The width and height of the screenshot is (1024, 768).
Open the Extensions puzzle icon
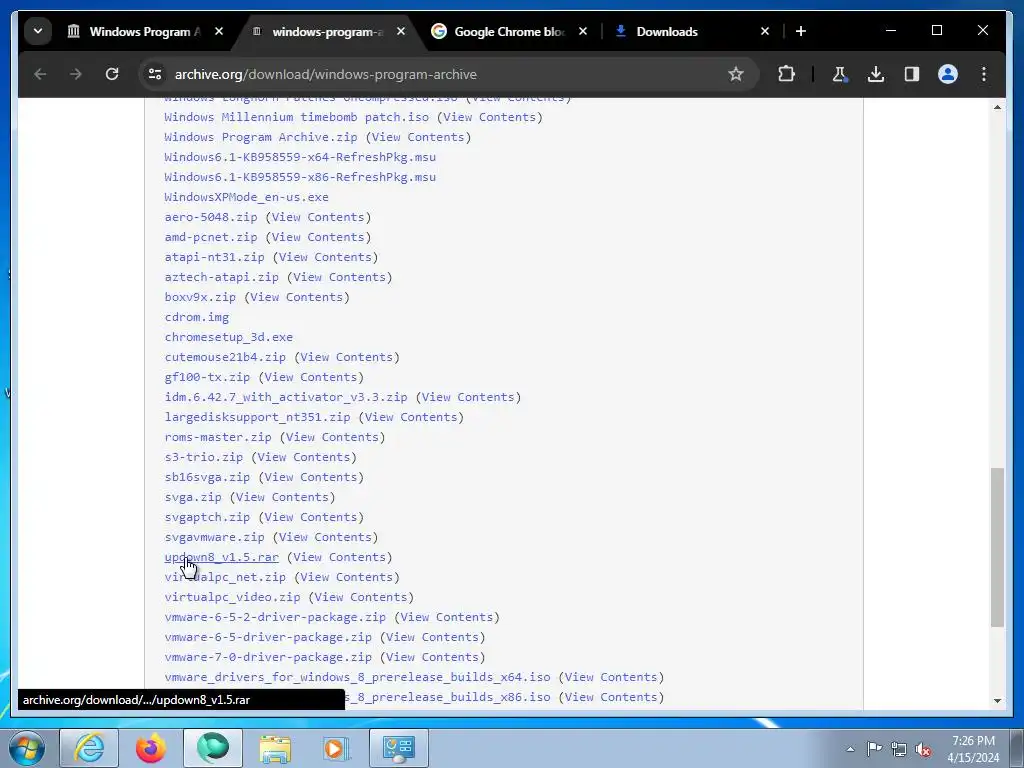[x=786, y=74]
